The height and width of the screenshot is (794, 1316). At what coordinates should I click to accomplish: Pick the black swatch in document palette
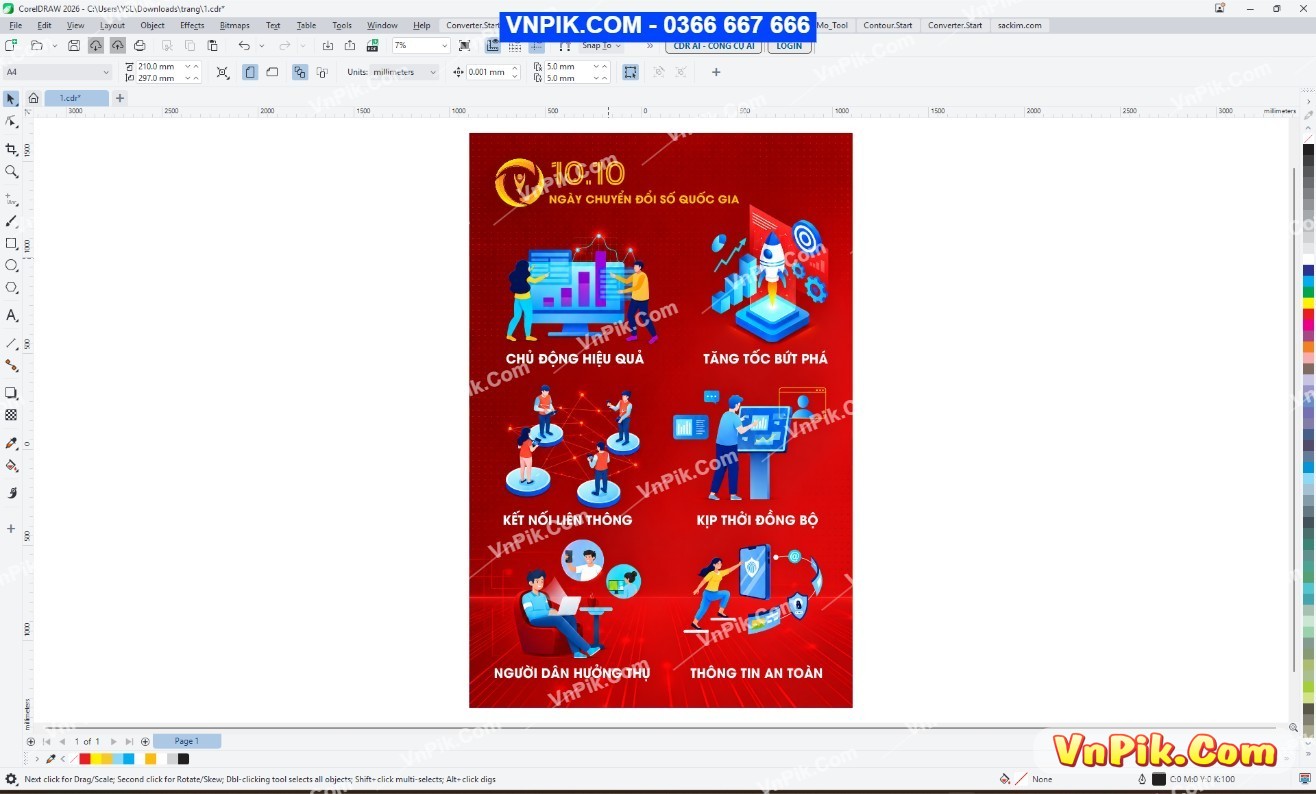click(x=183, y=759)
